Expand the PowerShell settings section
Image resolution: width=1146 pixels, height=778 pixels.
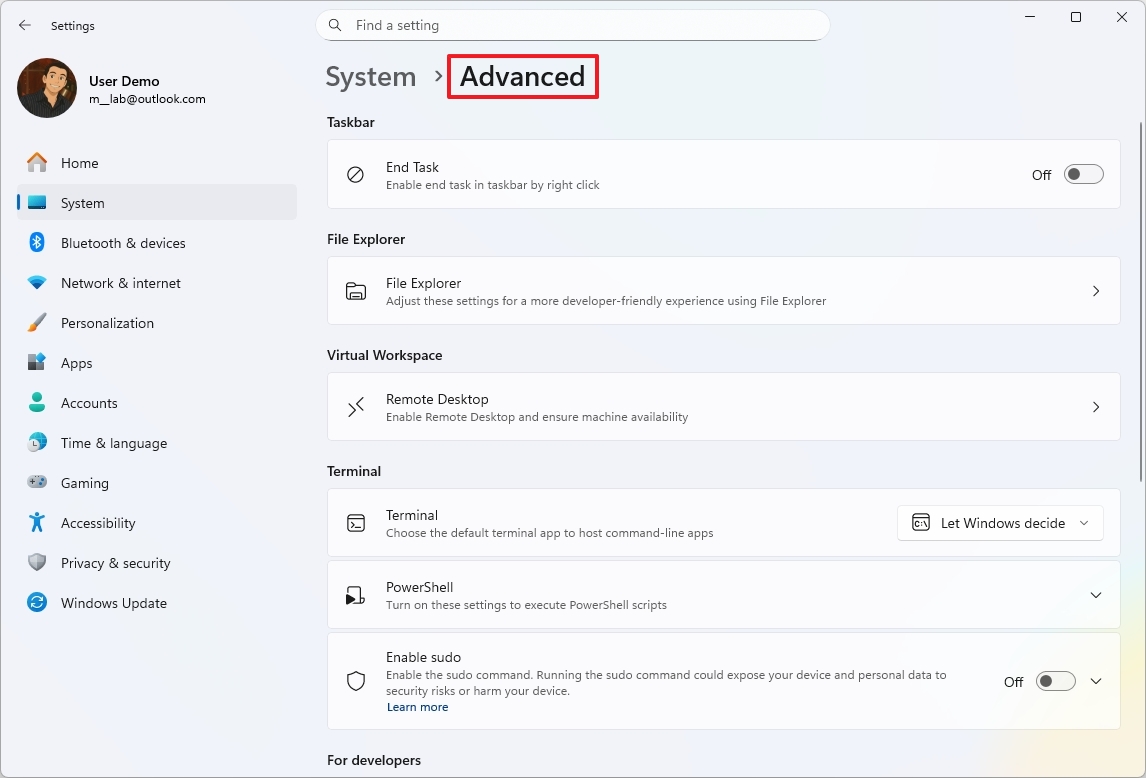point(1096,595)
